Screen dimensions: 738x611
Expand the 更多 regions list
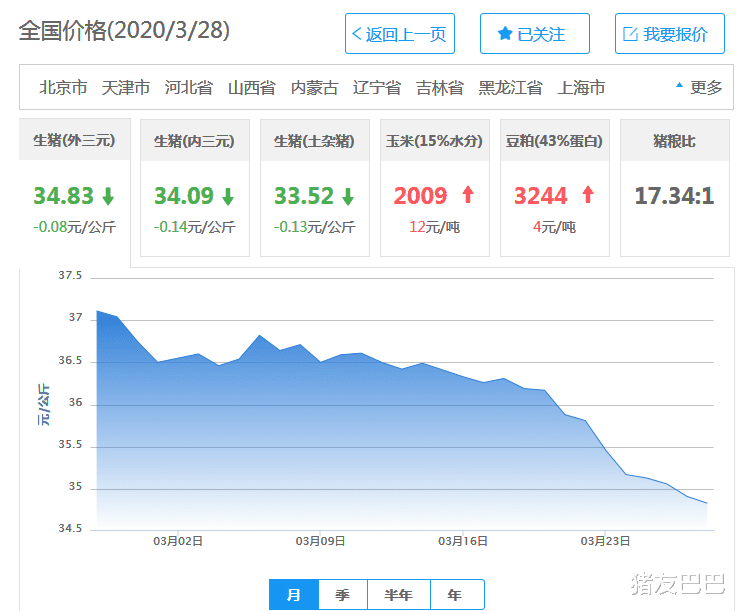click(699, 87)
